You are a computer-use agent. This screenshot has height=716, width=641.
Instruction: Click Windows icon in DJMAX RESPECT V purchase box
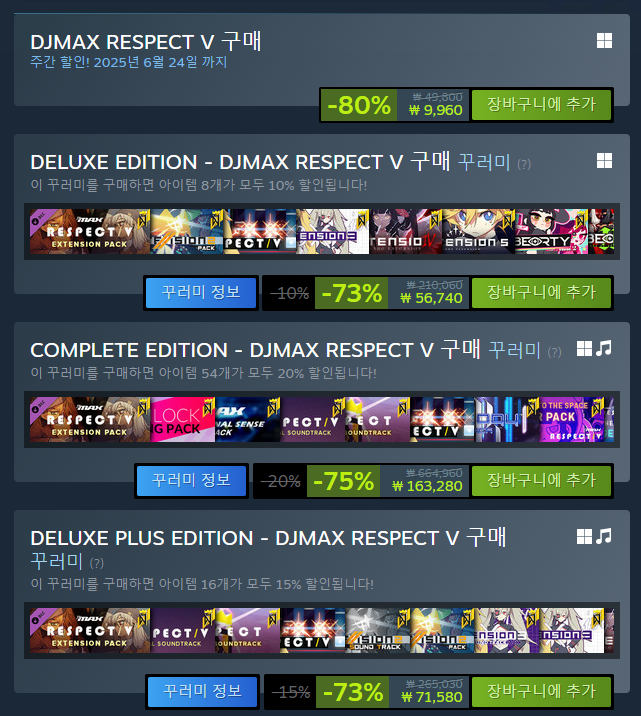click(x=604, y=41)
